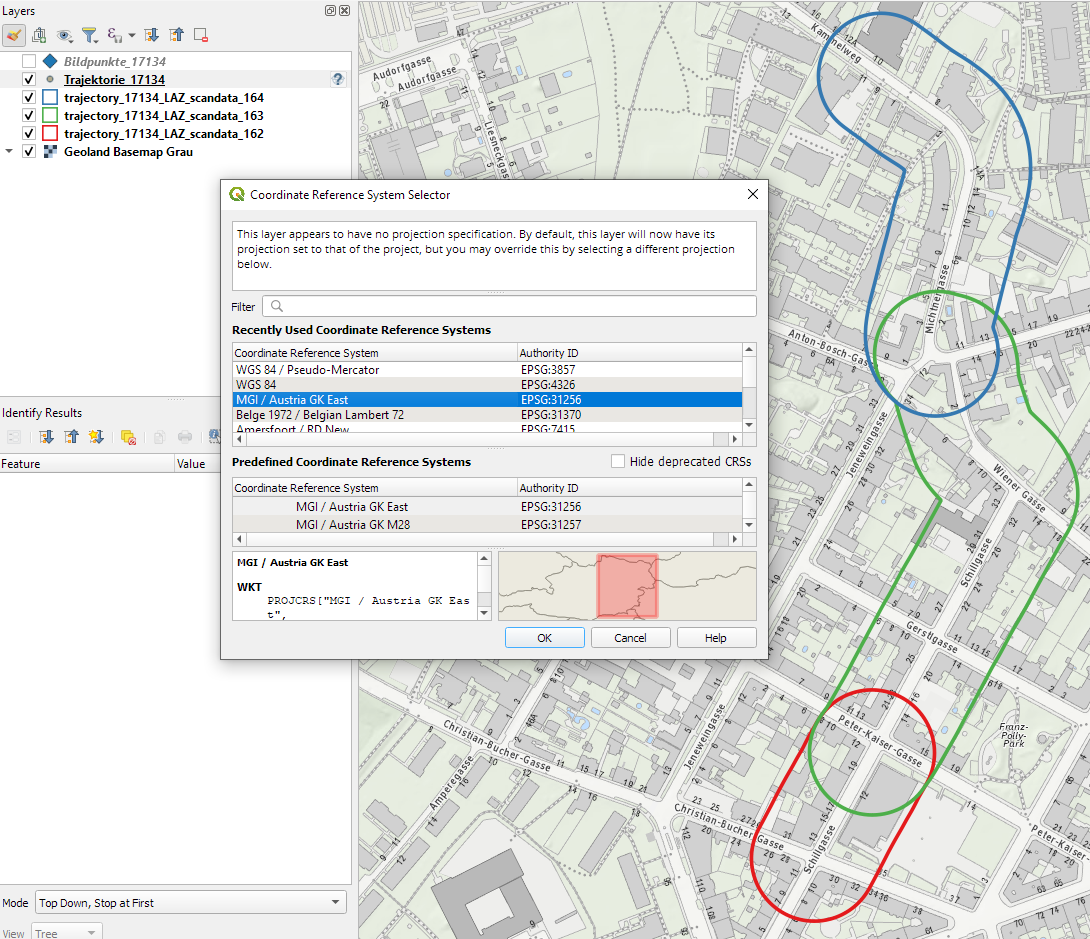Clear Results icon in Identify Results
This screenshot has height=939, width=1090.
(x=128, y=437)
